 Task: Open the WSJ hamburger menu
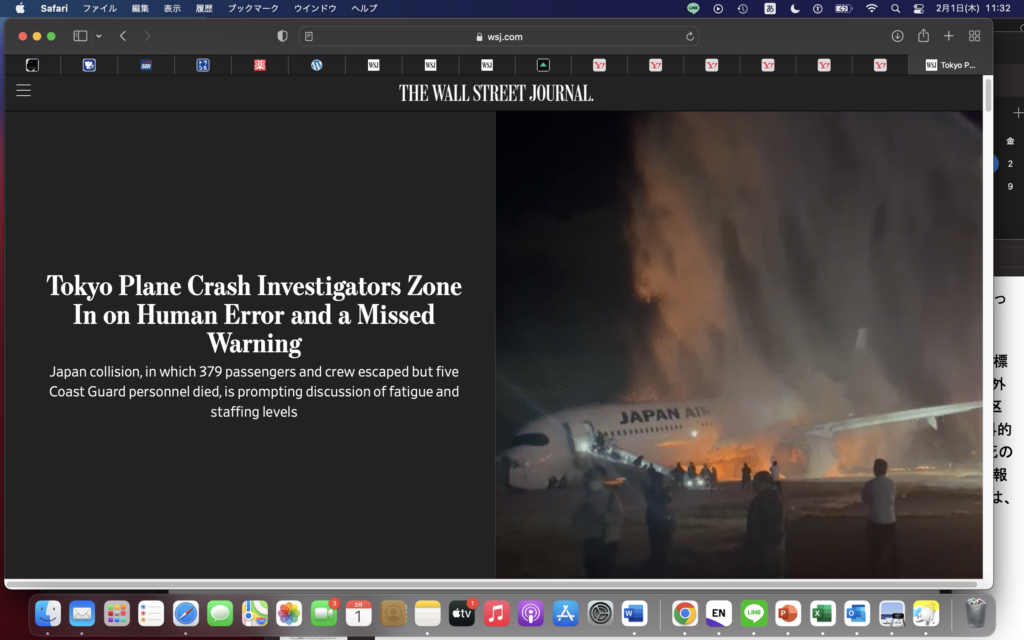23,91
